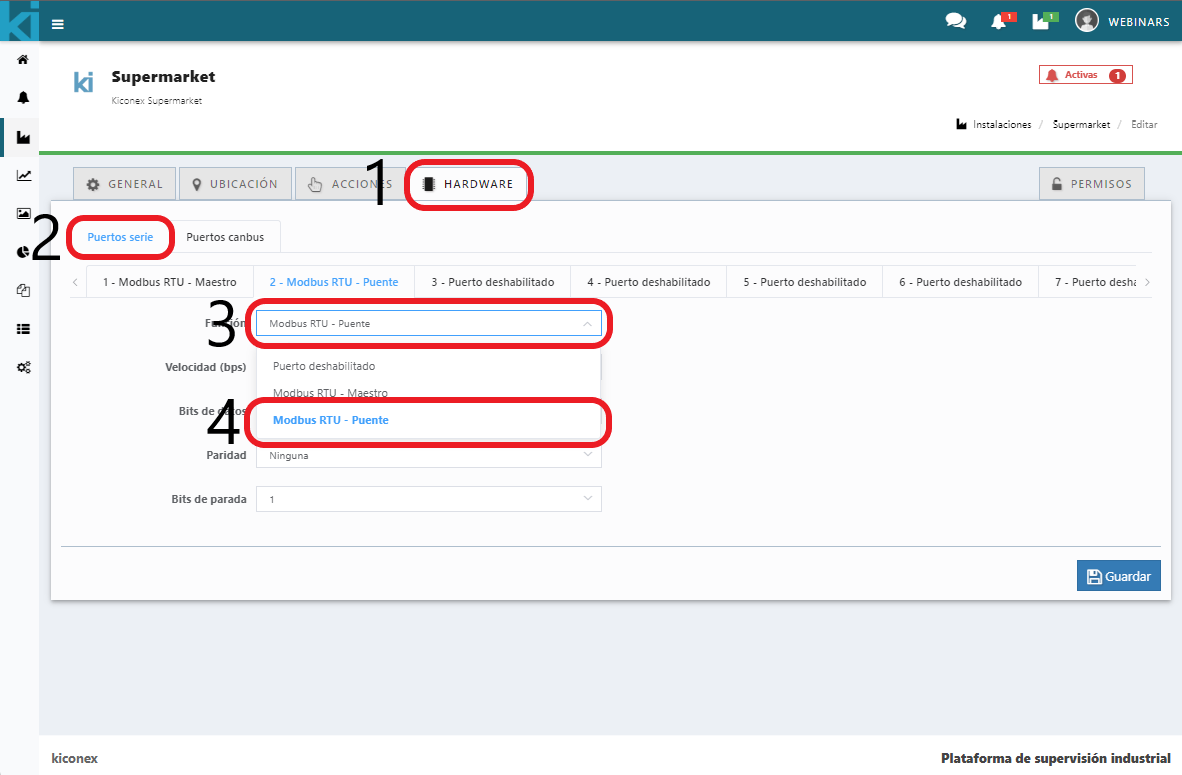The image size is (1182, 775).
Task: Open the chat messages icon
Action: pos(955,21)
